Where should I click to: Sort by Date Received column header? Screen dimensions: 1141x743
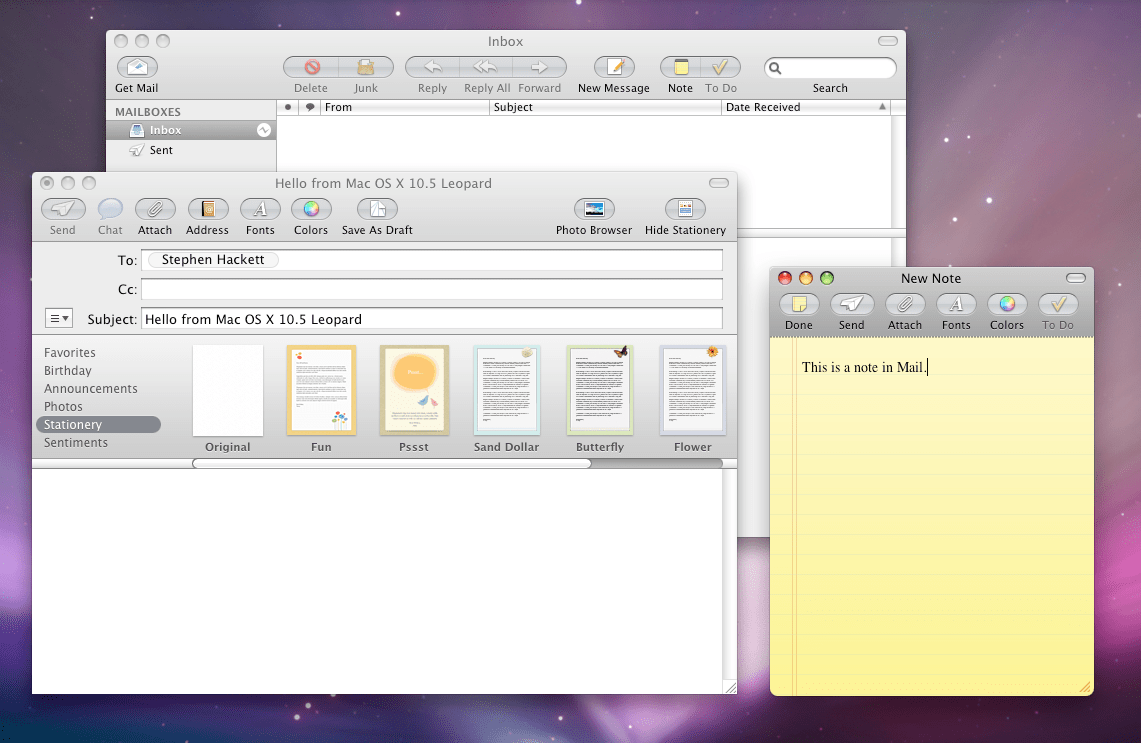click(805, 107)
